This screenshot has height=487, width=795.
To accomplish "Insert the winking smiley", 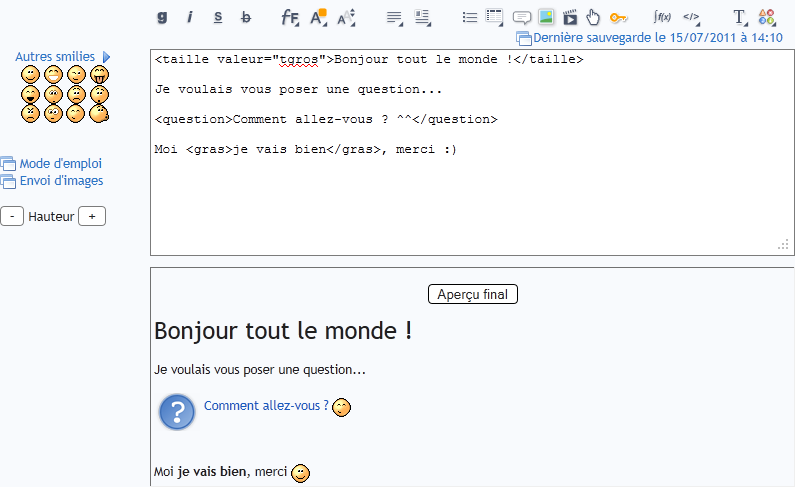I will 77,75.
